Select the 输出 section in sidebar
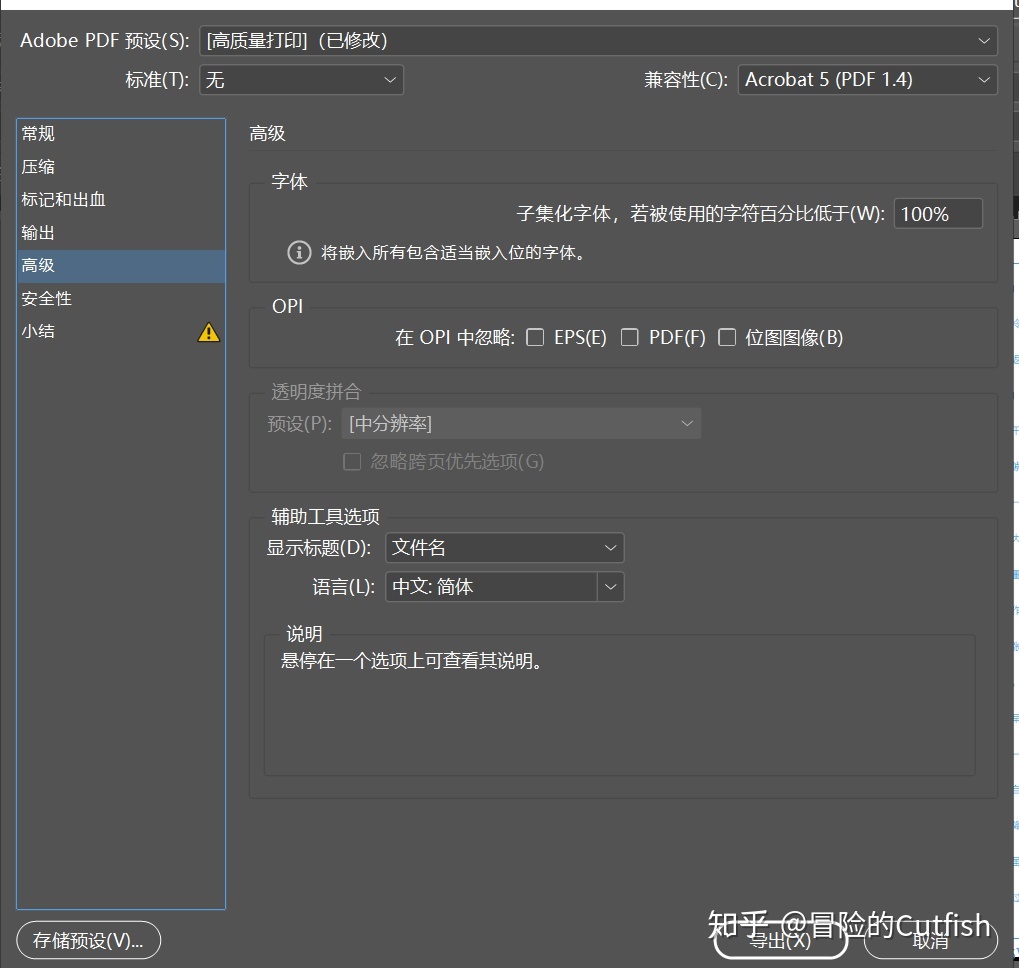This screenshot has width=1019, height=968. pyautogui.click(x=121, y=233)
